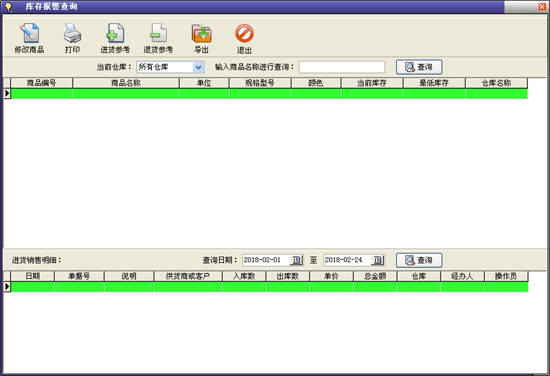Click the 仓库 column header in lower table
Image resolution: width=550 pixels, height=376 pixels.
418,276
